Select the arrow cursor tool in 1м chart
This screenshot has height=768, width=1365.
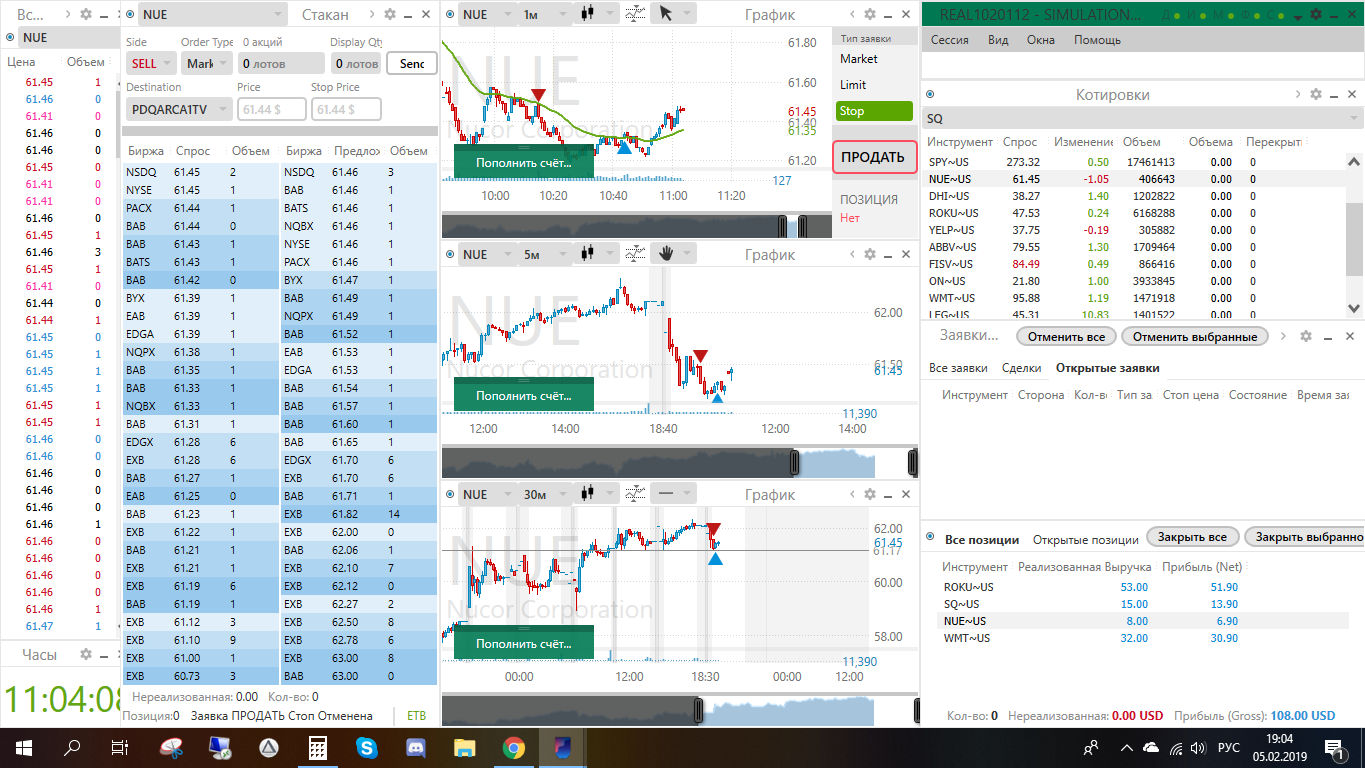(666, 14)
